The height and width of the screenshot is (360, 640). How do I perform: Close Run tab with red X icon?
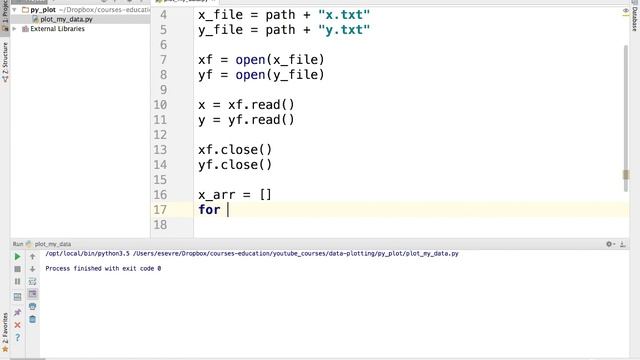tap(17, 325)
